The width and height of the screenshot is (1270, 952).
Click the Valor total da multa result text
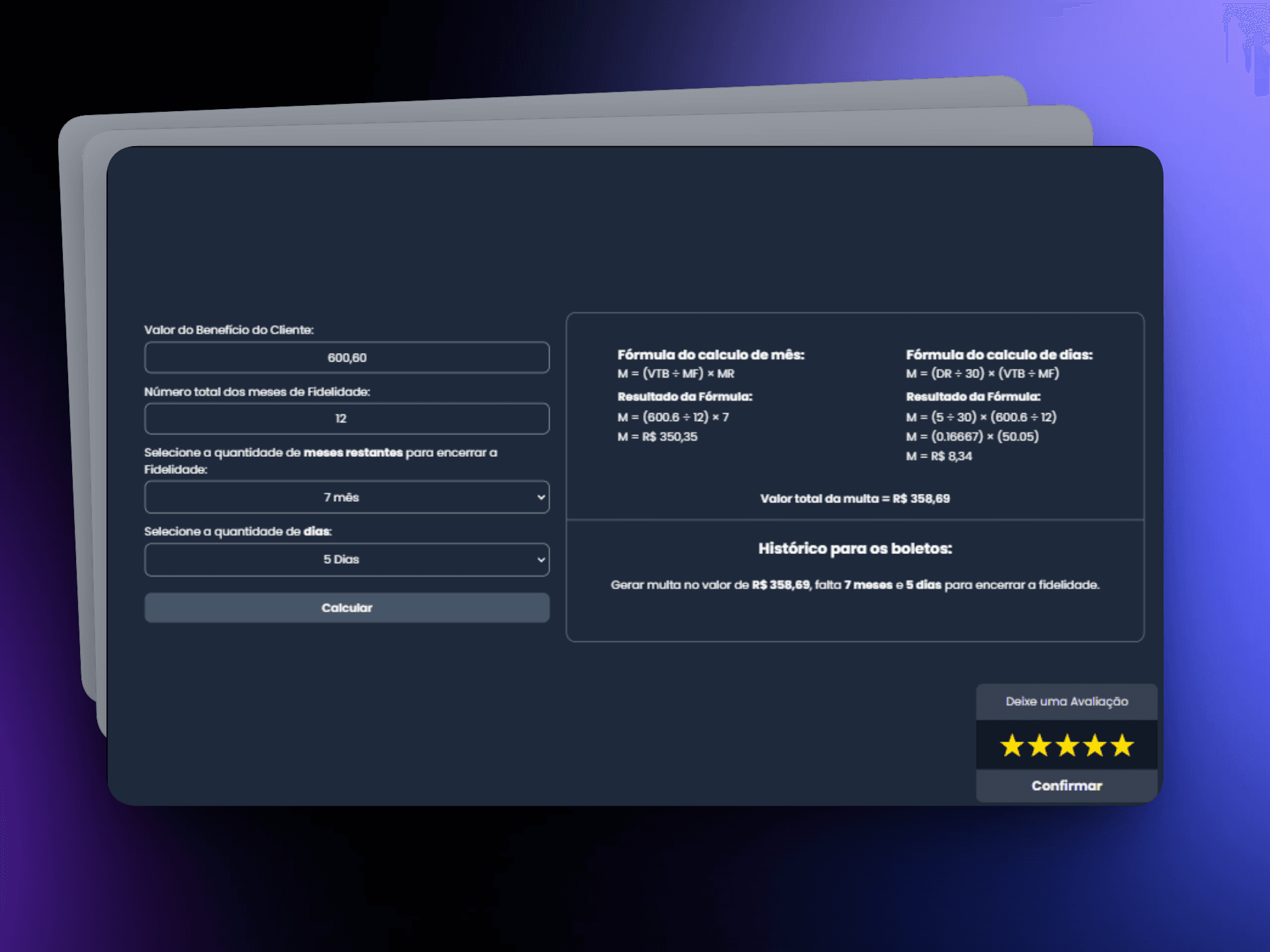[x=855, y=498]
